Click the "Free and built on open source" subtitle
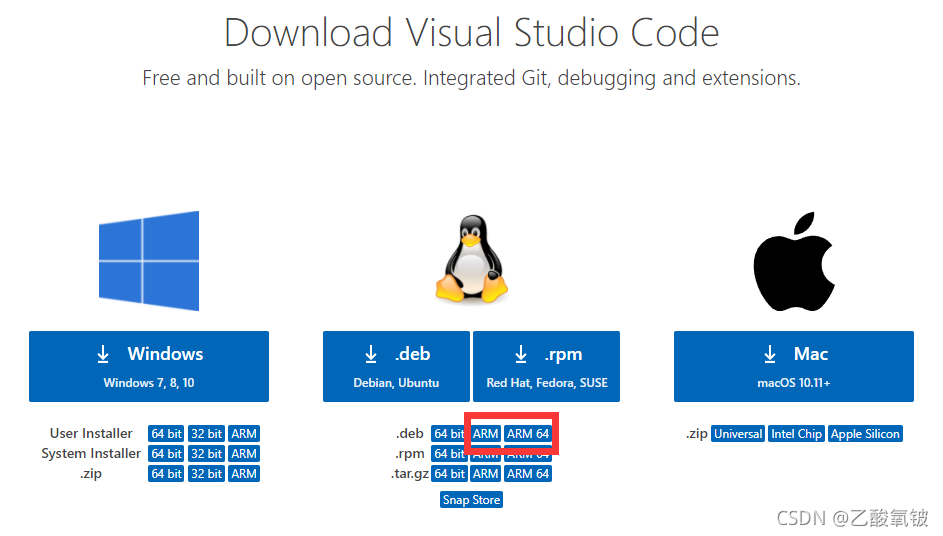 pos(472,78)
